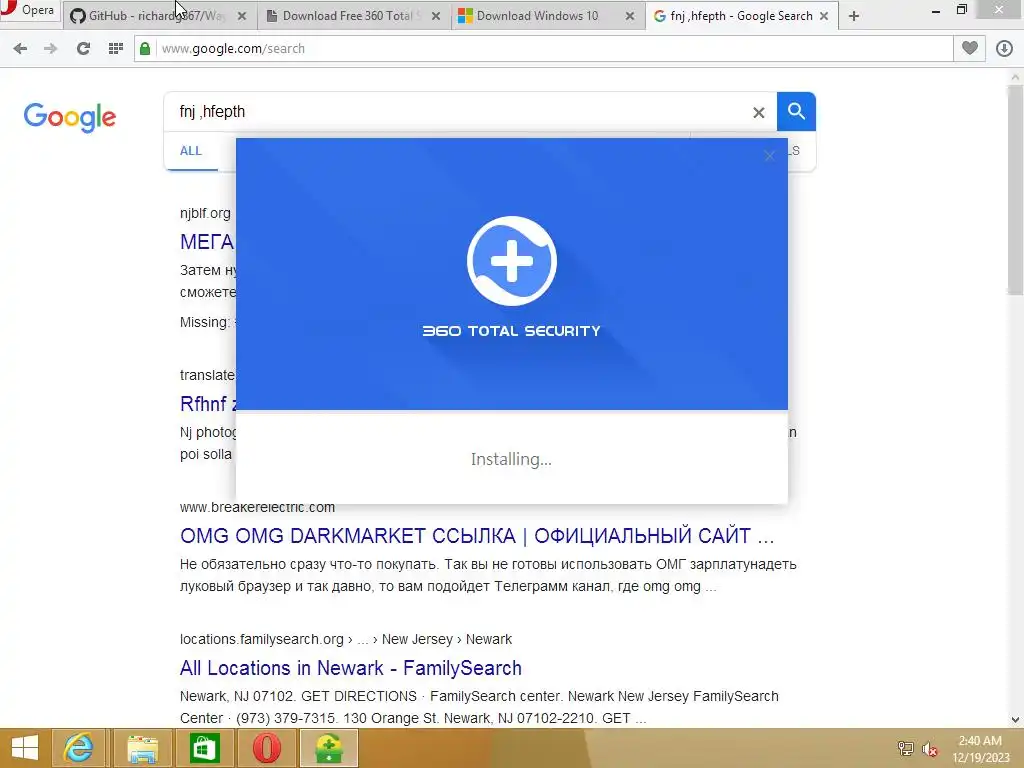Submit search with blue magnifier button
This screenshot has height=768, width=1024.
tap(796, 112)
